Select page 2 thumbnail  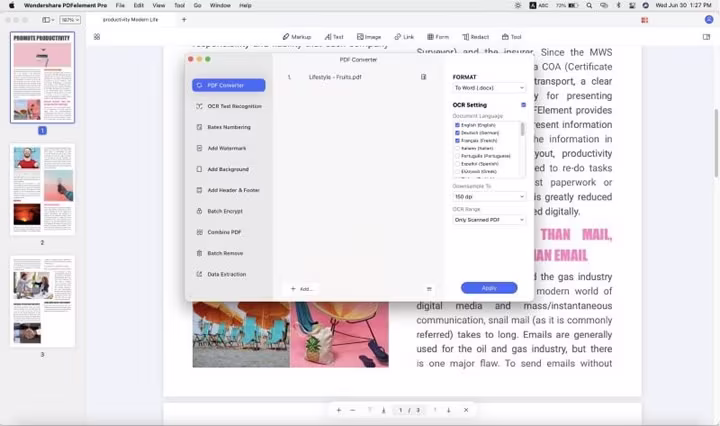click(x=42, y=190)
